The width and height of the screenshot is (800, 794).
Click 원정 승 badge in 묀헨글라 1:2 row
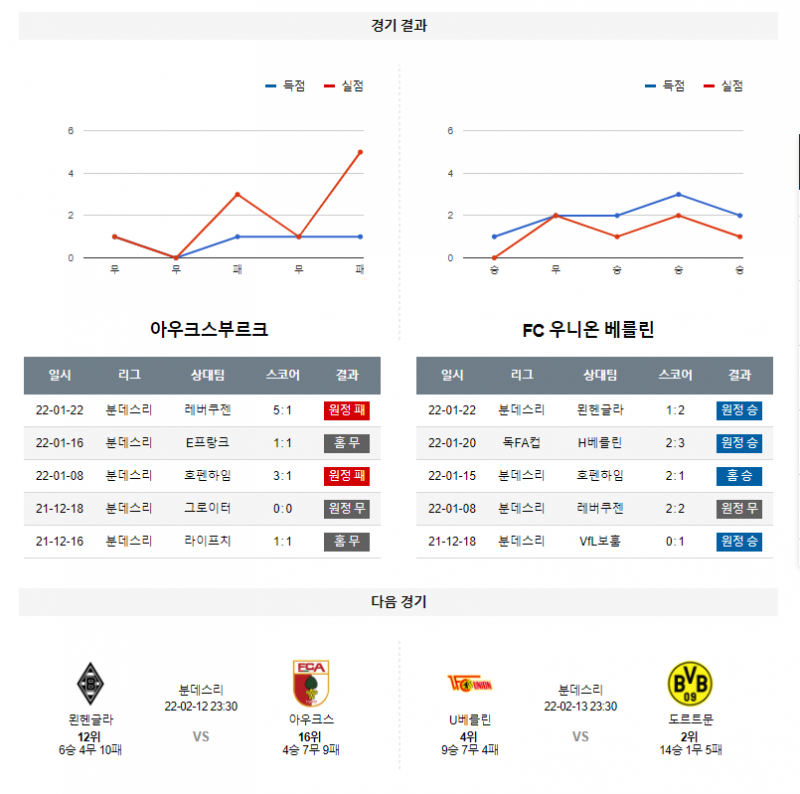[739, 410]
